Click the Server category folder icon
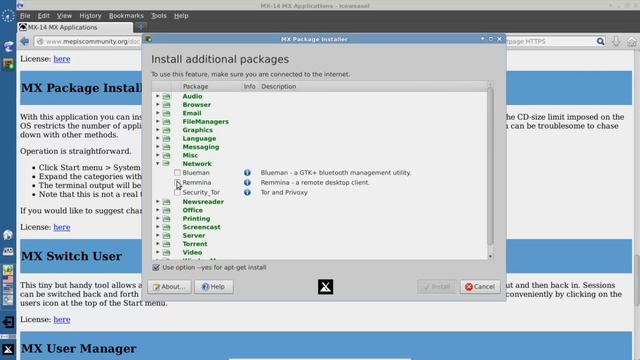 (167, 236)
